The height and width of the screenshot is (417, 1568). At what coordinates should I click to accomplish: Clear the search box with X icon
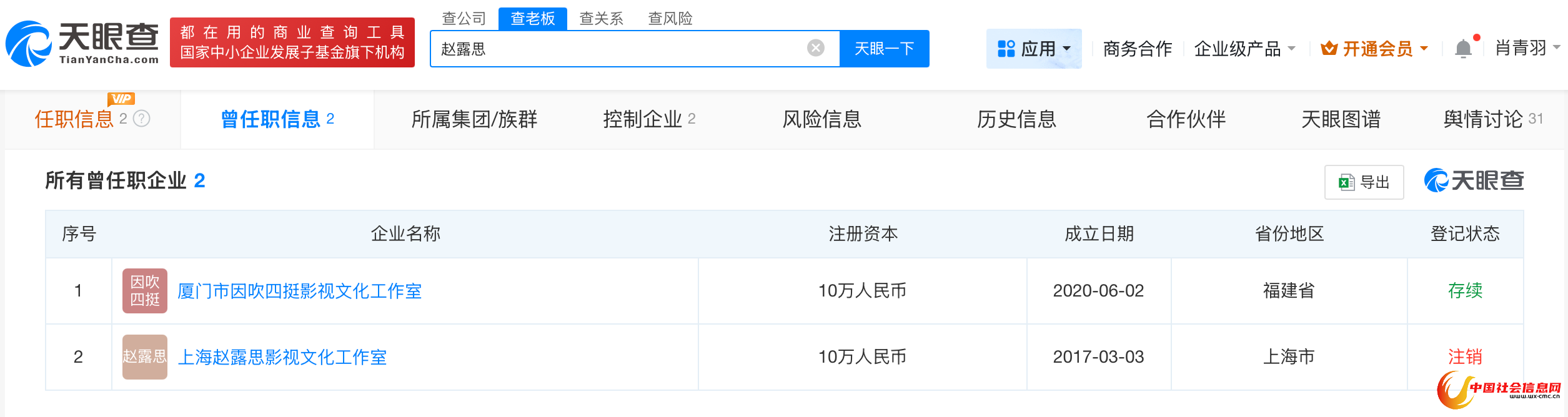pyautogui.click(x=815, y=48)
